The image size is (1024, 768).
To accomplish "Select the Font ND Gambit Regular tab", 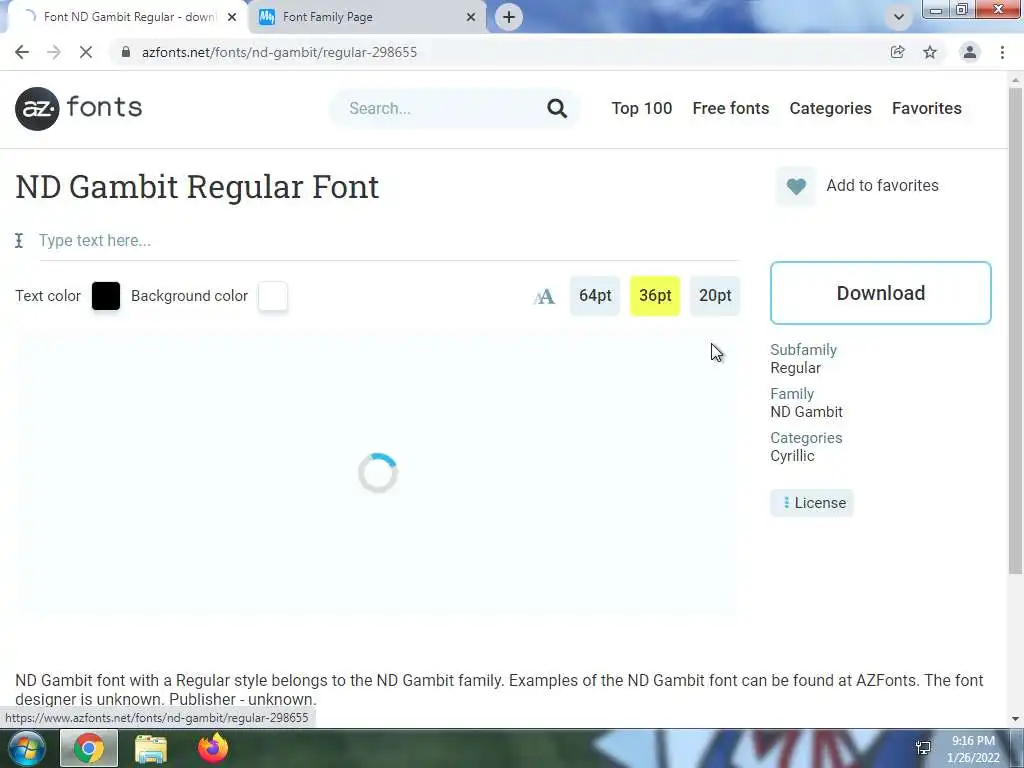I will pos(127,17).
